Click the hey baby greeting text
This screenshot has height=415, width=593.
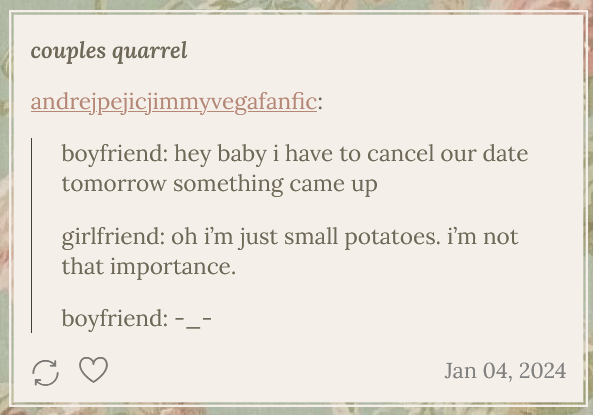220,155
